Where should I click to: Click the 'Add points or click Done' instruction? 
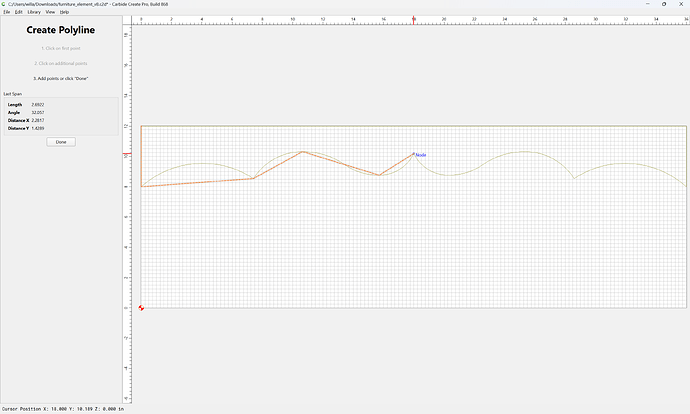click(x=61, y=78)
